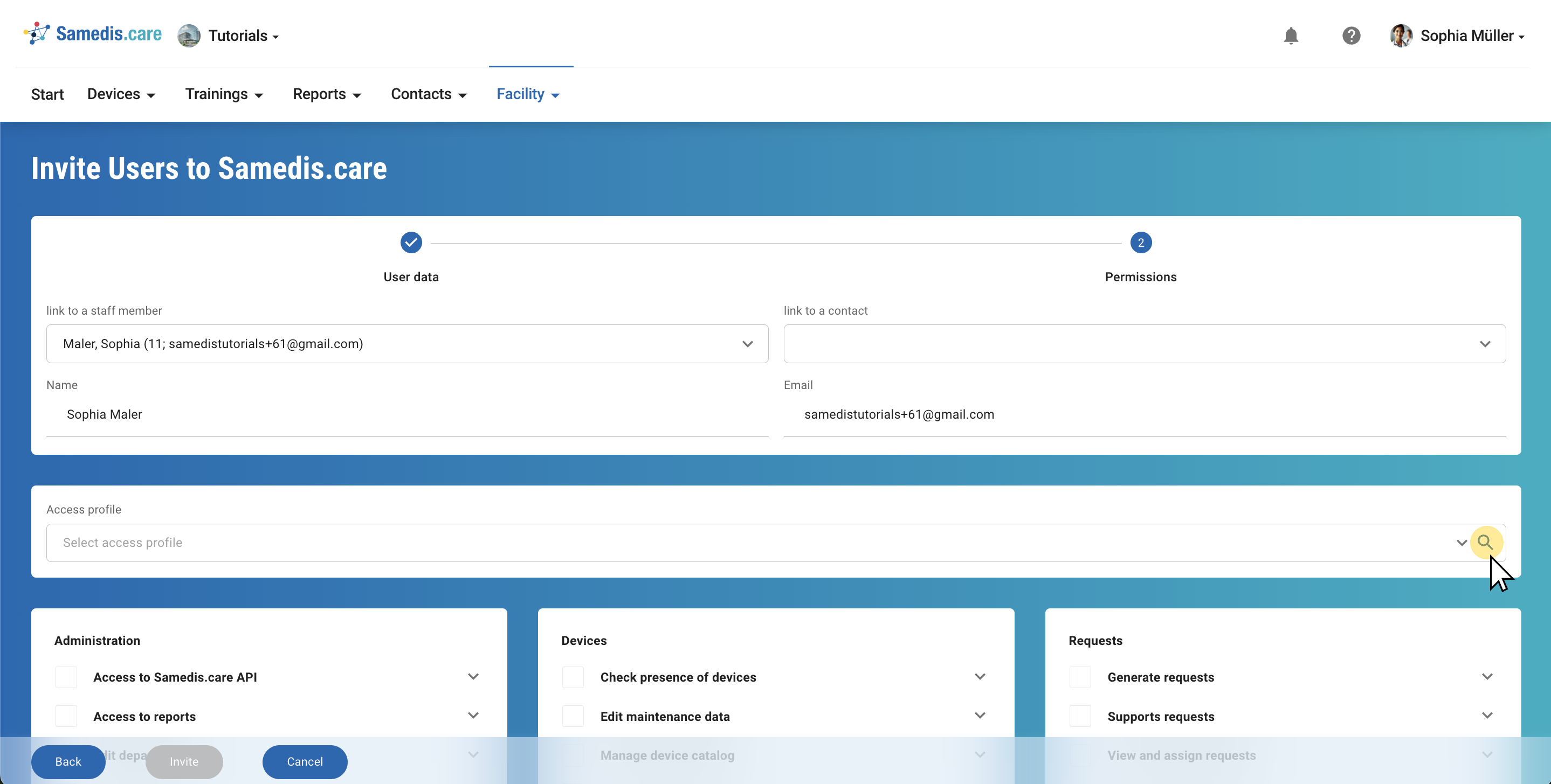Expand the Edit maintenance data permission chevron
The width and height of the screenshot is (1551, 784).
(x=980, y=716)
